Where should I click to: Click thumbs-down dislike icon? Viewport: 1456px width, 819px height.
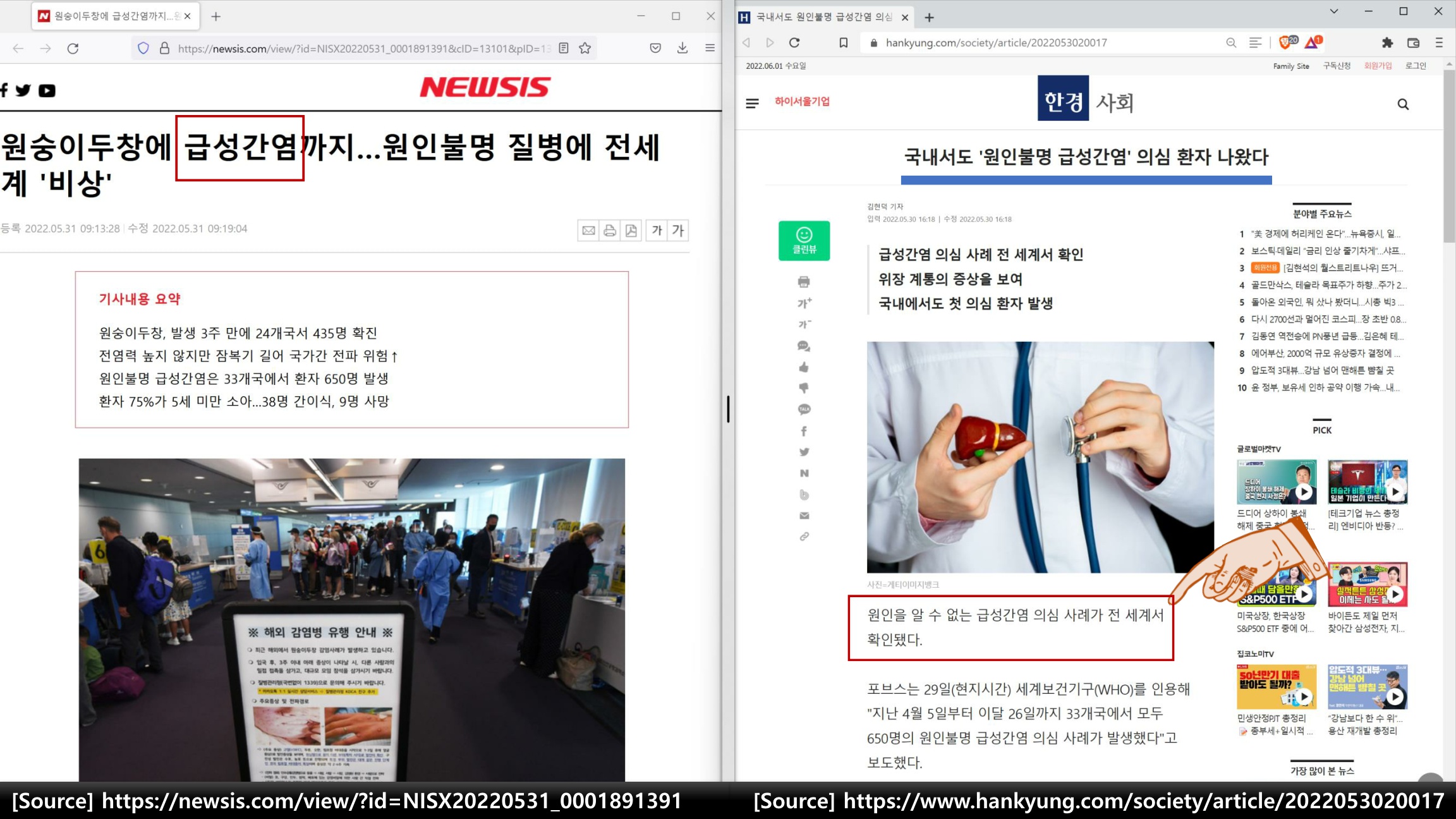tap(804, 388)
